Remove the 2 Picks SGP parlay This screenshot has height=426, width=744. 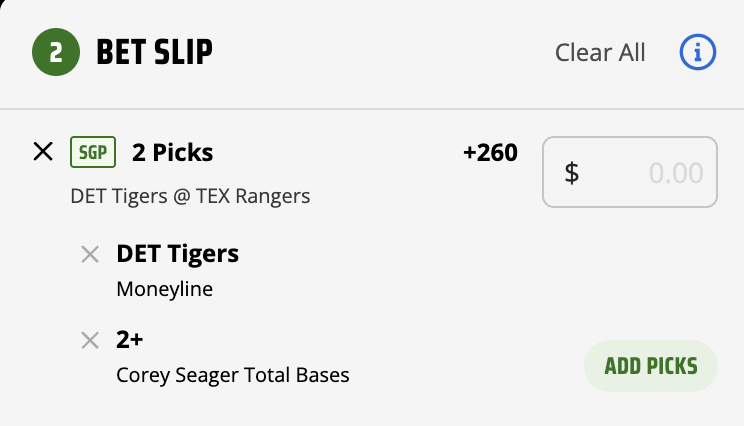43,152
